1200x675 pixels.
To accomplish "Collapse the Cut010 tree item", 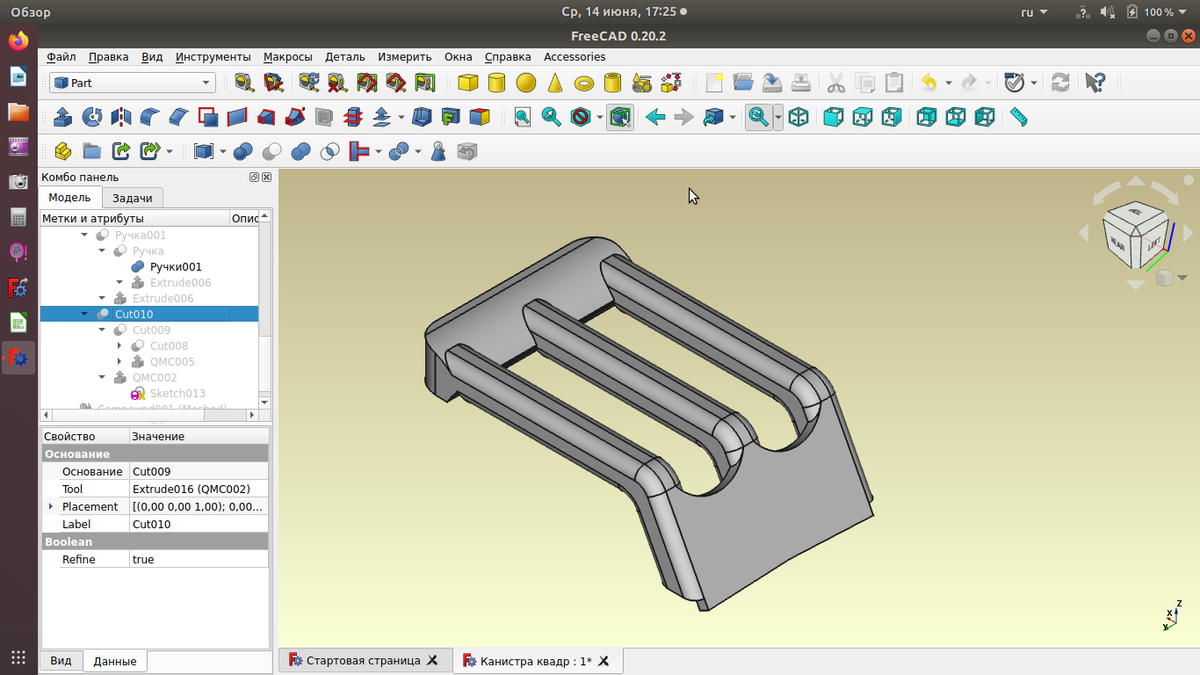I will pos(85,314).
